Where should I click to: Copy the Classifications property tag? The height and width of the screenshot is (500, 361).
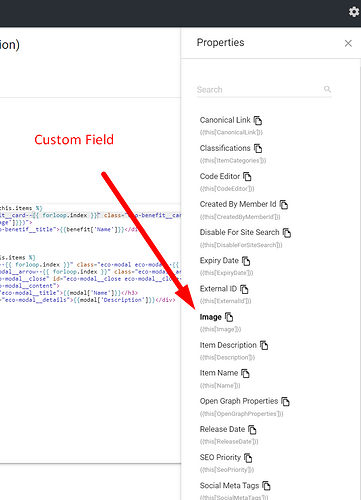coord(258,148)
